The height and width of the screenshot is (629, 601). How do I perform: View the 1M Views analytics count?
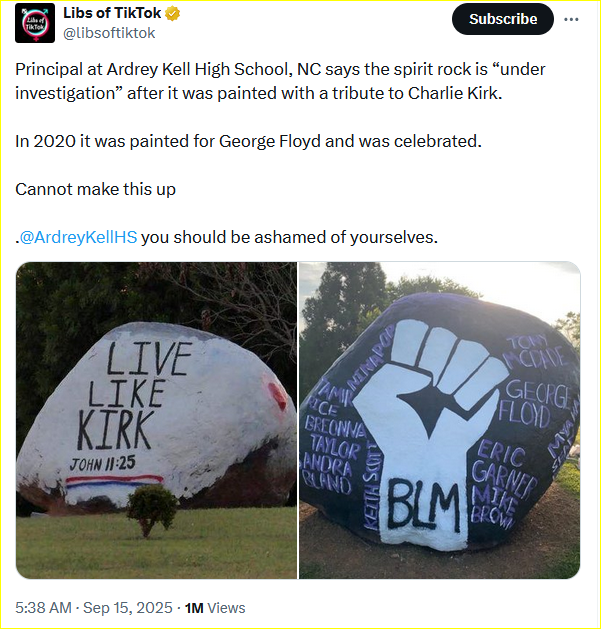(215, 608)
